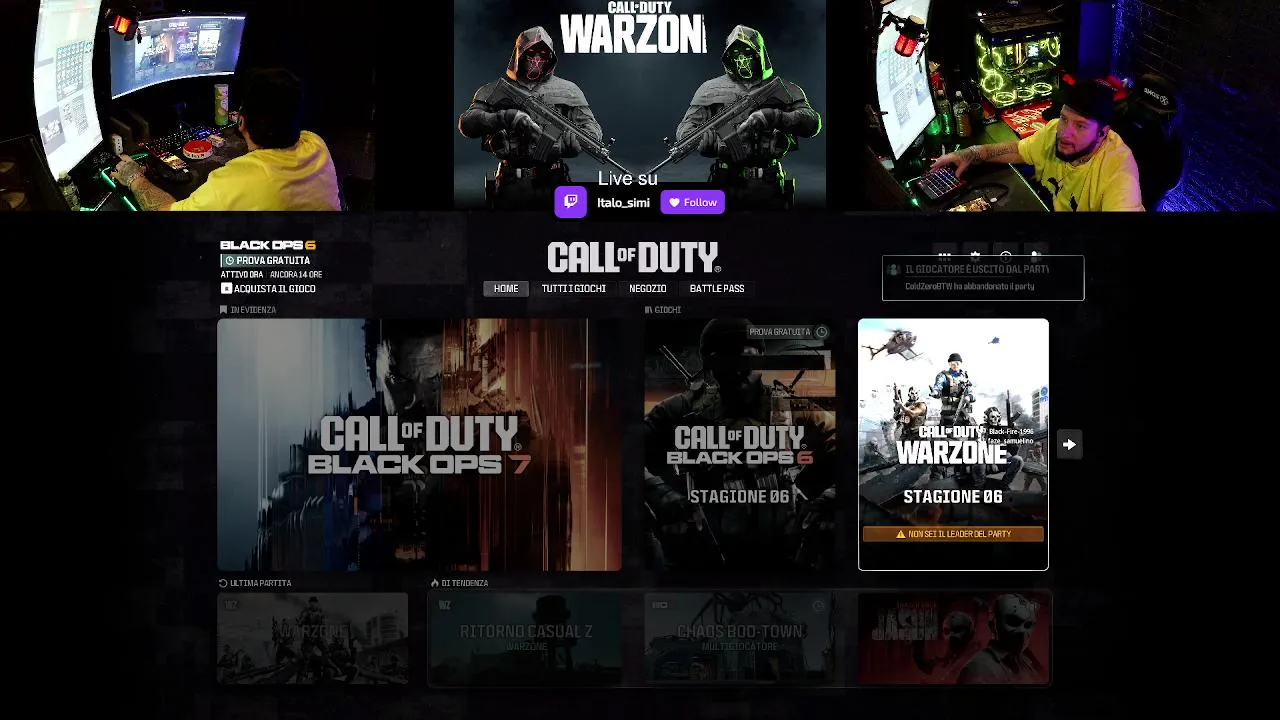Image resolution: width=1280 pixels, height=720 pixels.
Task: Click the refresh icon beside ULTIMA PARTITA
Action: [x=223, y=583]
